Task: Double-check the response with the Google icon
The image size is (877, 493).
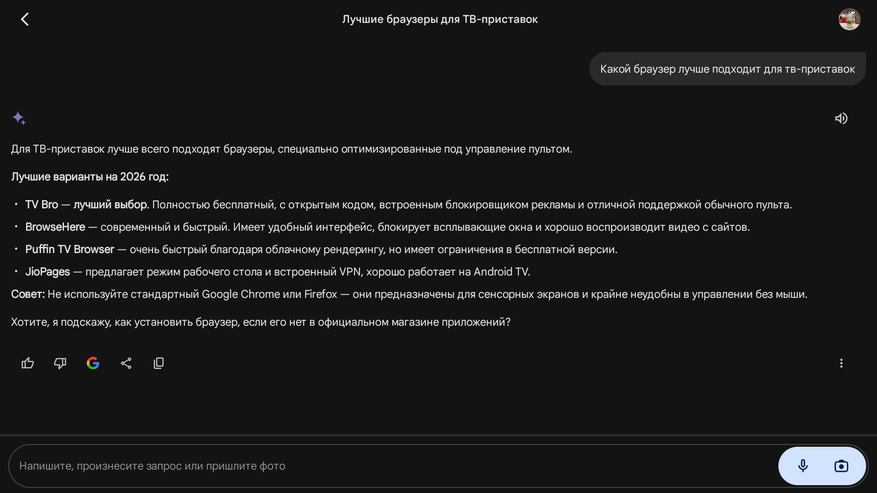Action: (93, 363)
